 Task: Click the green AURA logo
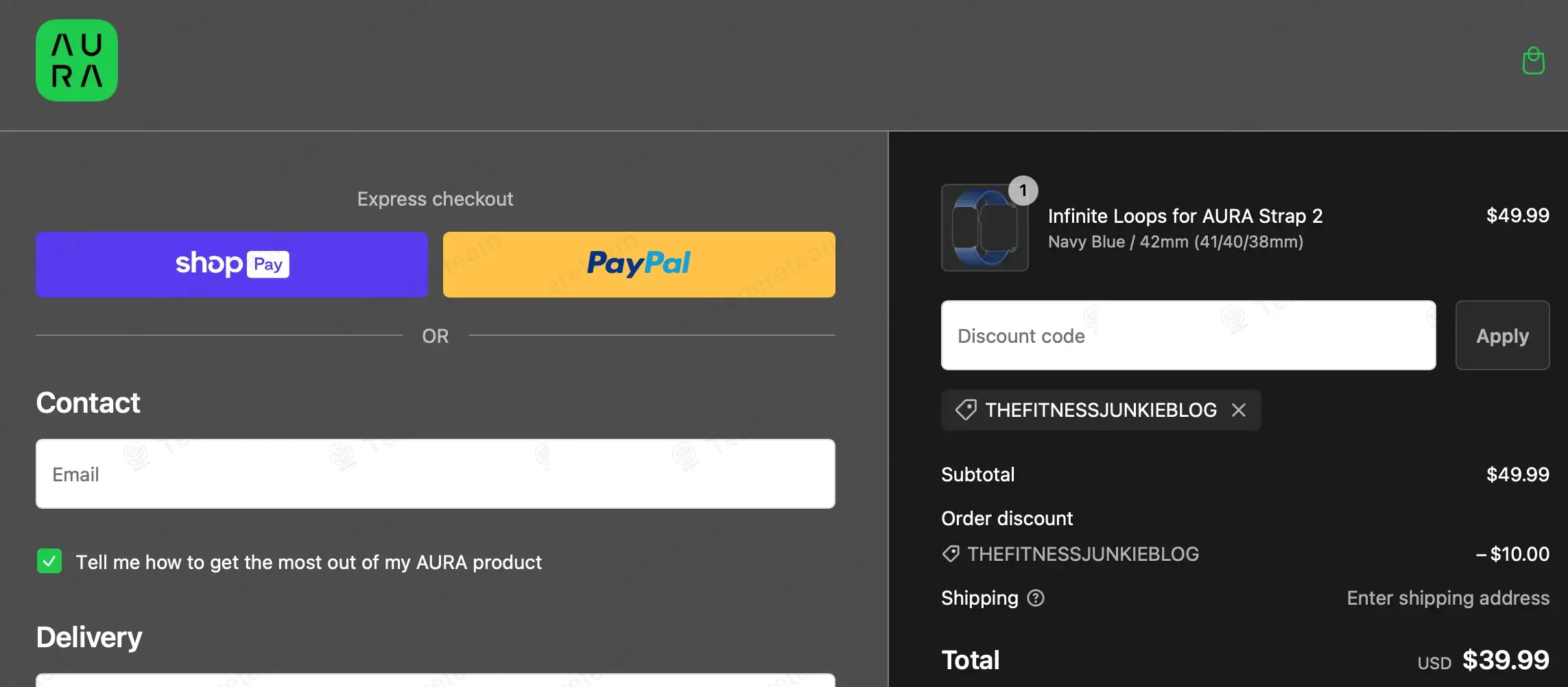[x=77, y=60]
